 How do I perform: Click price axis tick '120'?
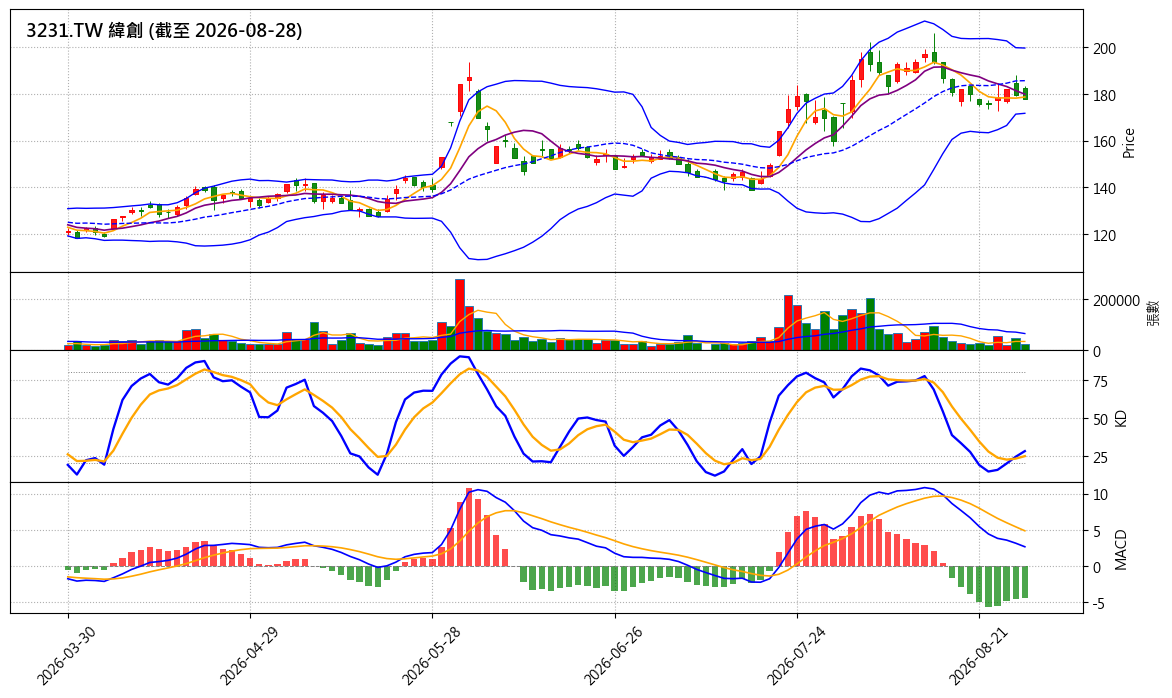point(1104,235)
